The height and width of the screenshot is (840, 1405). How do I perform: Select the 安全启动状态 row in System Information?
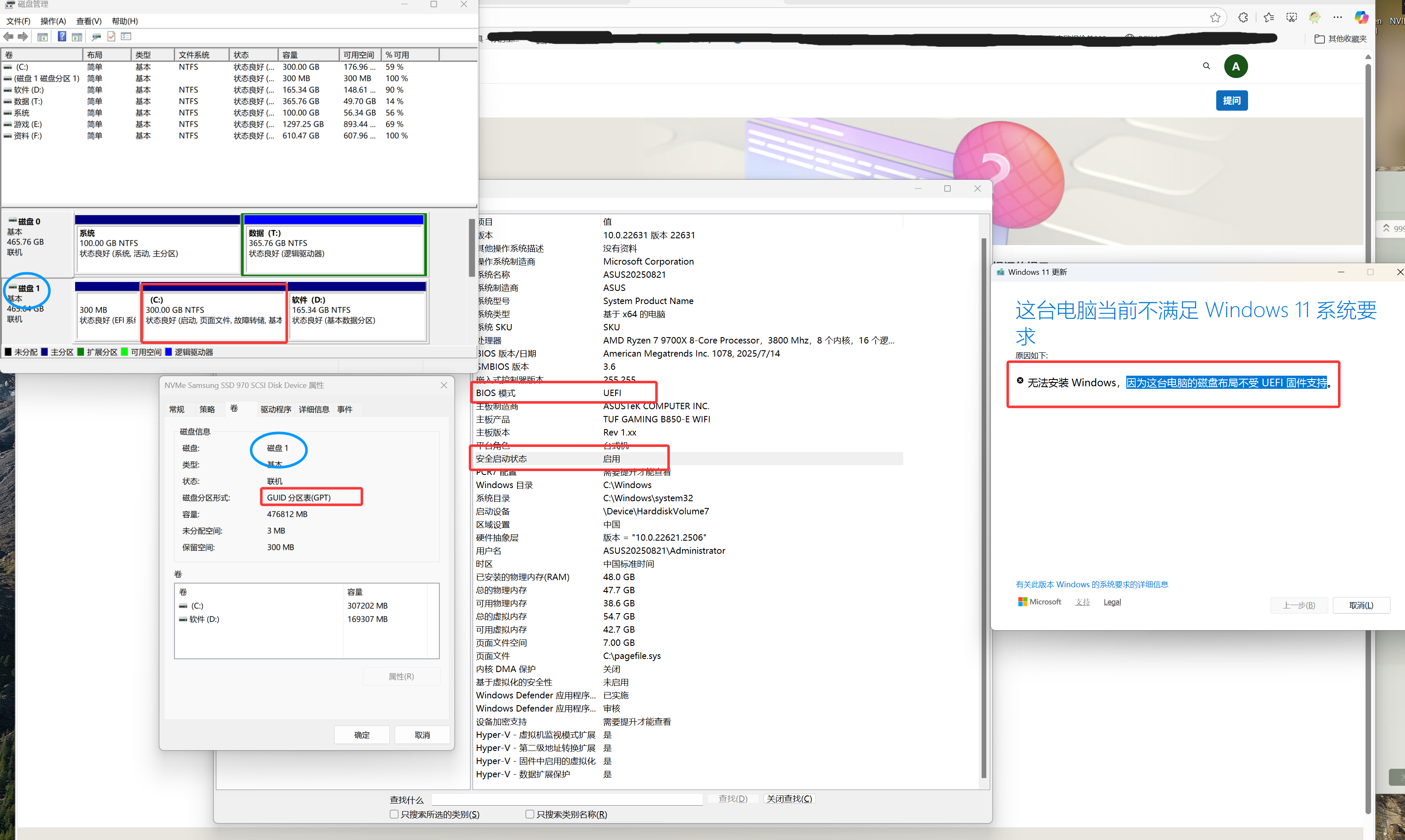688,459
